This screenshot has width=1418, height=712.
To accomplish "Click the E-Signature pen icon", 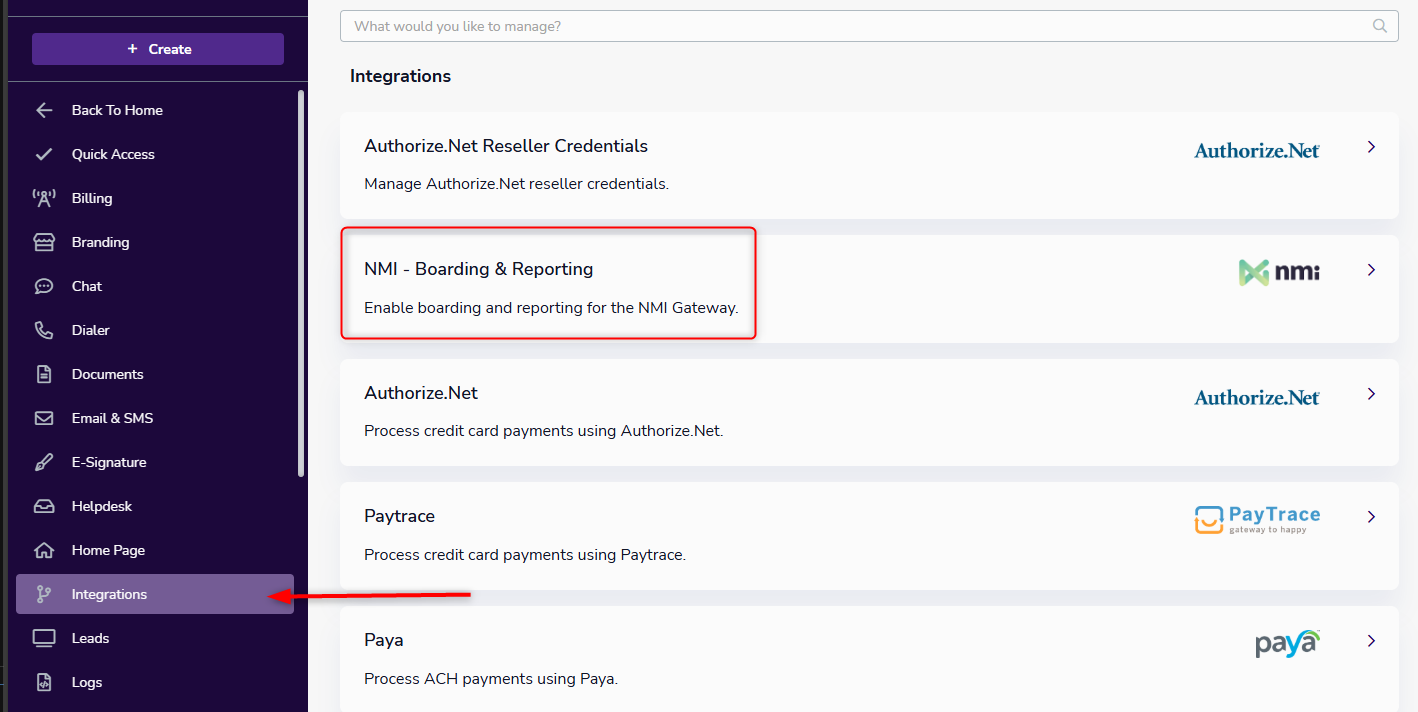I will click(x=44, y=462).
